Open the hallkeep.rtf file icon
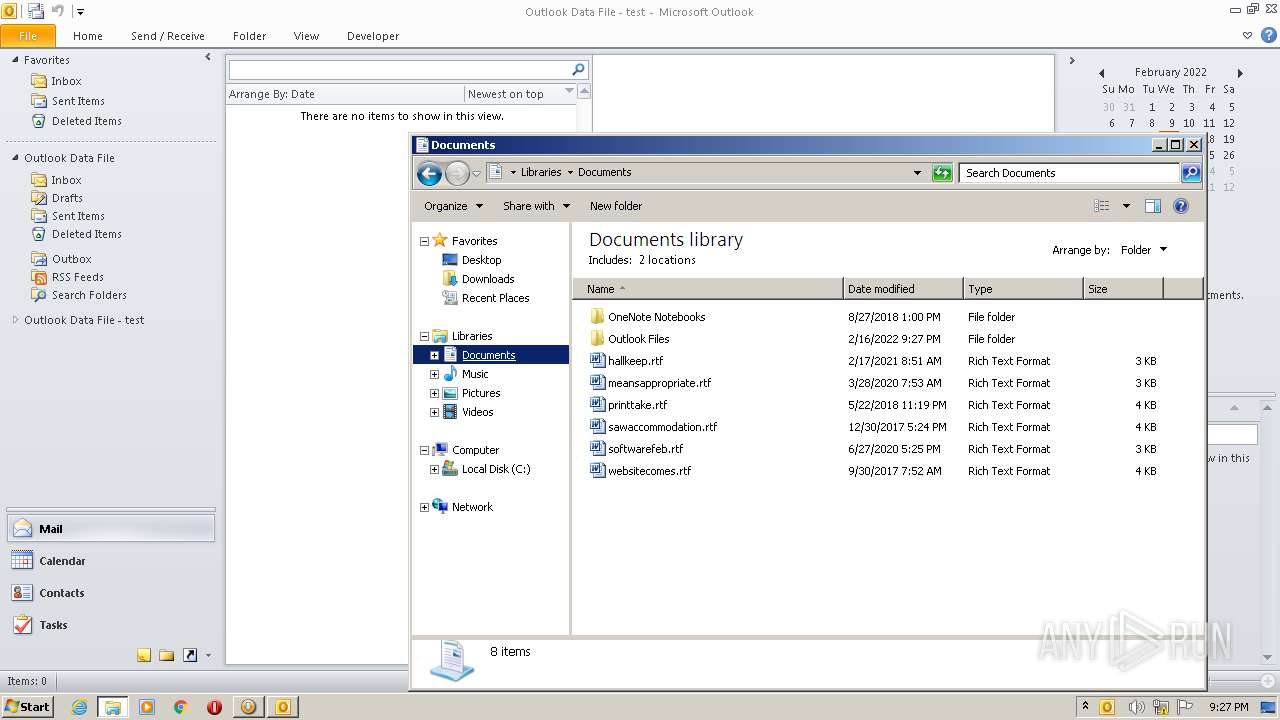 point(597,361)
